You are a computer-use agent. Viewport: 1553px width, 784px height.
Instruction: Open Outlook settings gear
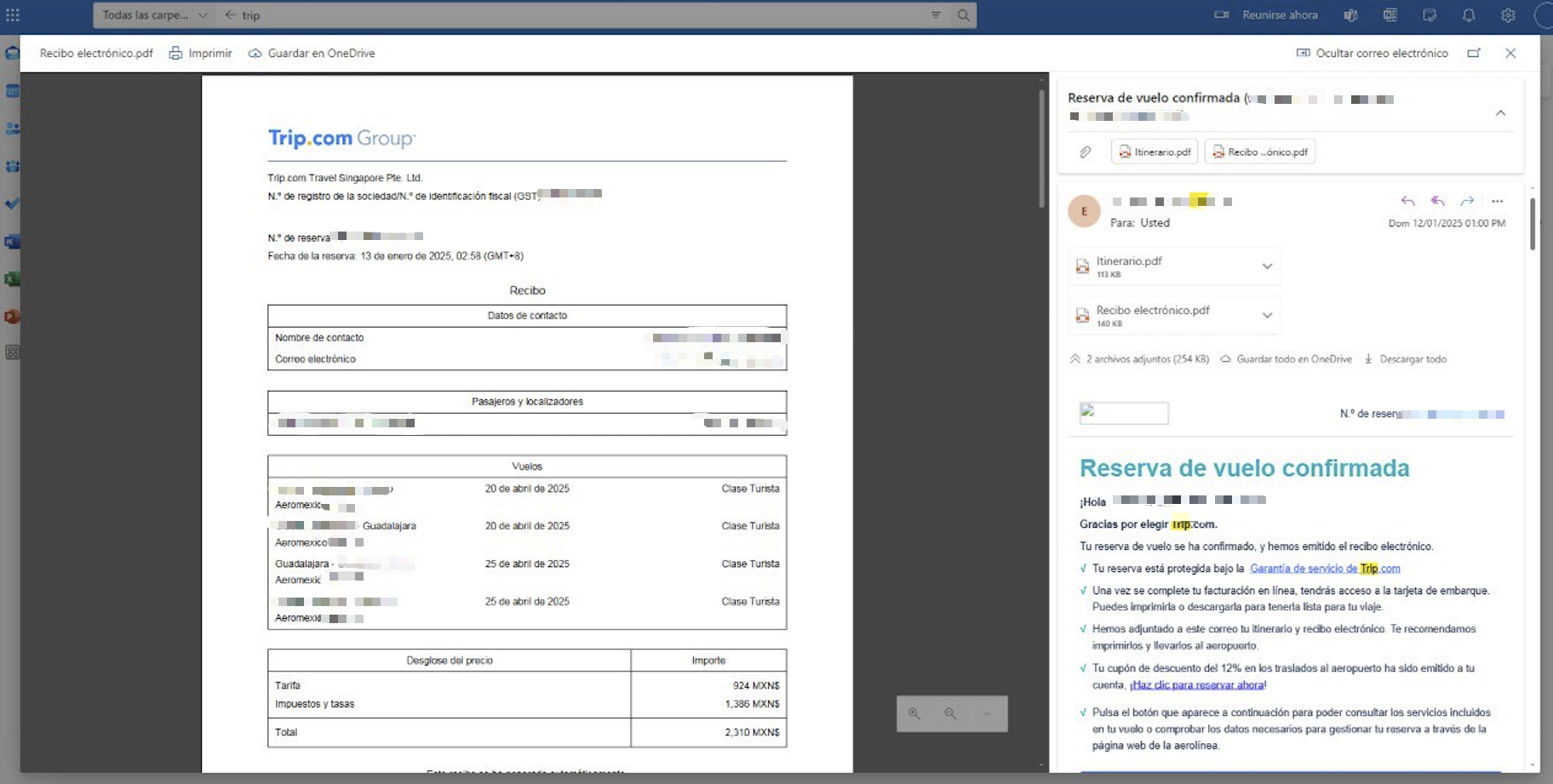click(1508, 15)
